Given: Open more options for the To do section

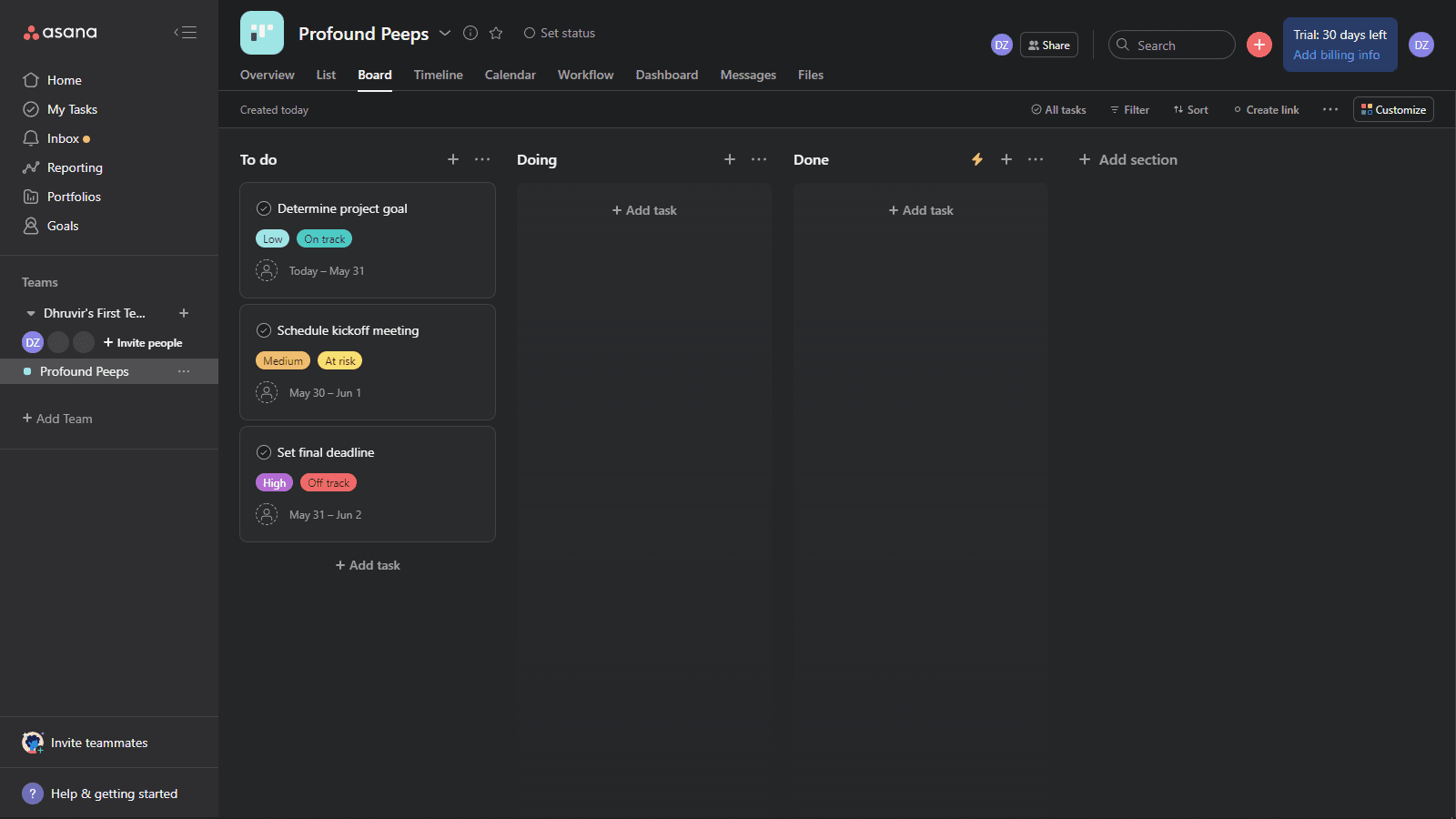Looking at the screenshot, I should [482, 159].
